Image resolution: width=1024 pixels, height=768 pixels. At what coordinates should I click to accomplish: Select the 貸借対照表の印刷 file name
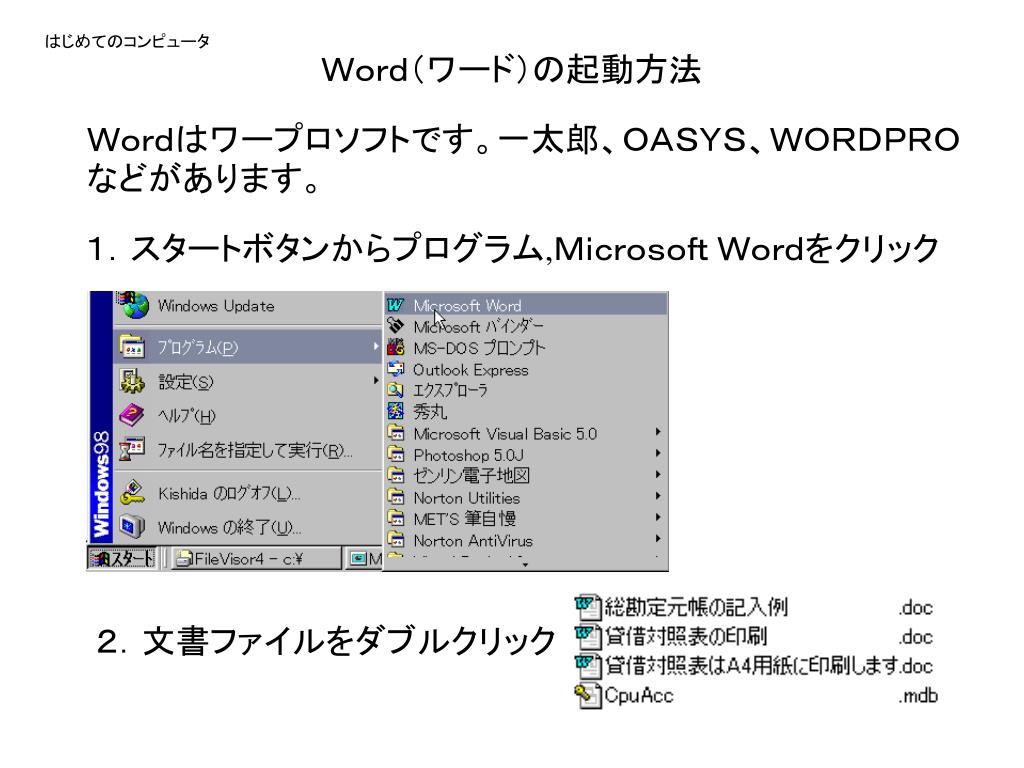point(686,636)
